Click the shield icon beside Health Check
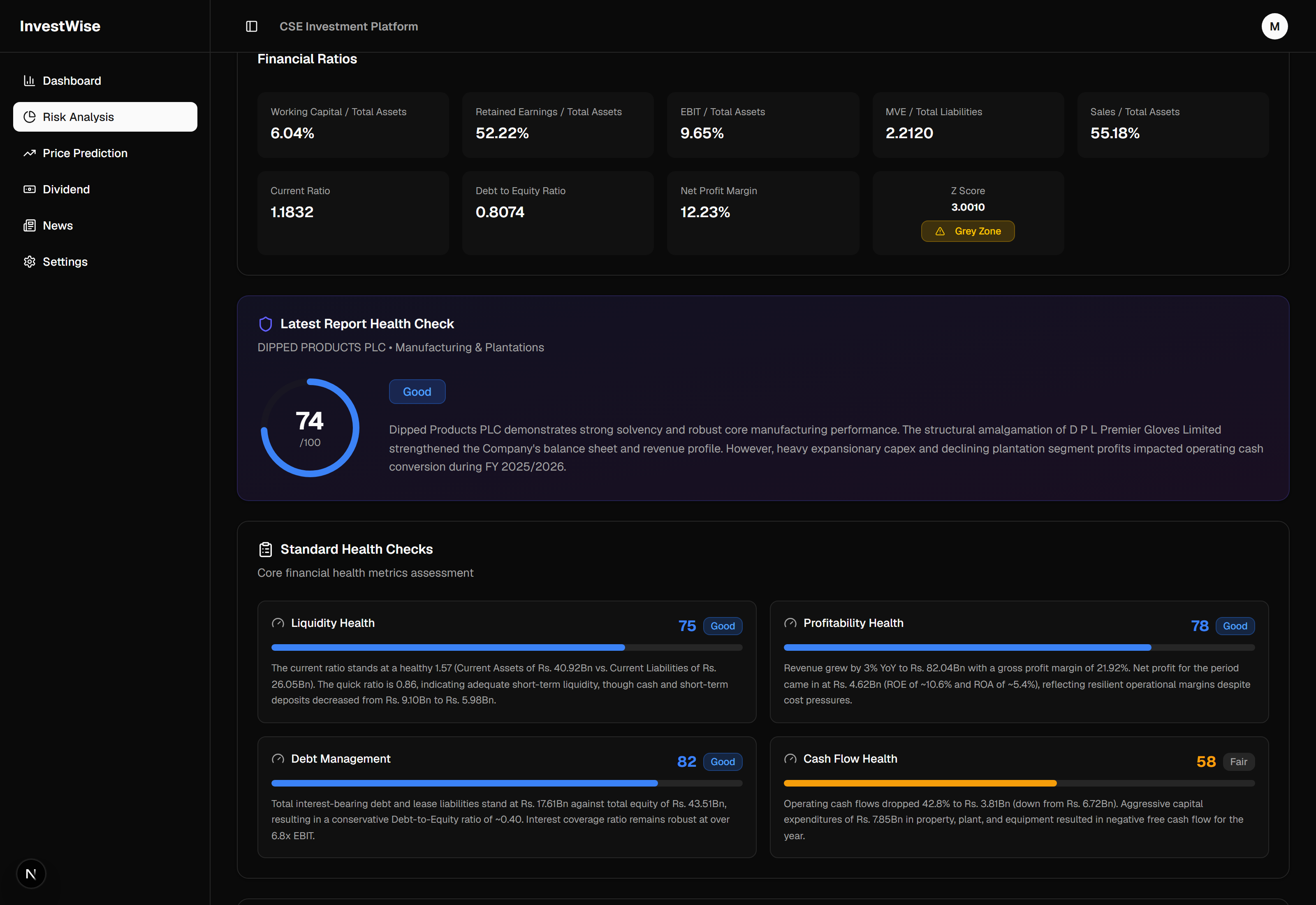 265,324
